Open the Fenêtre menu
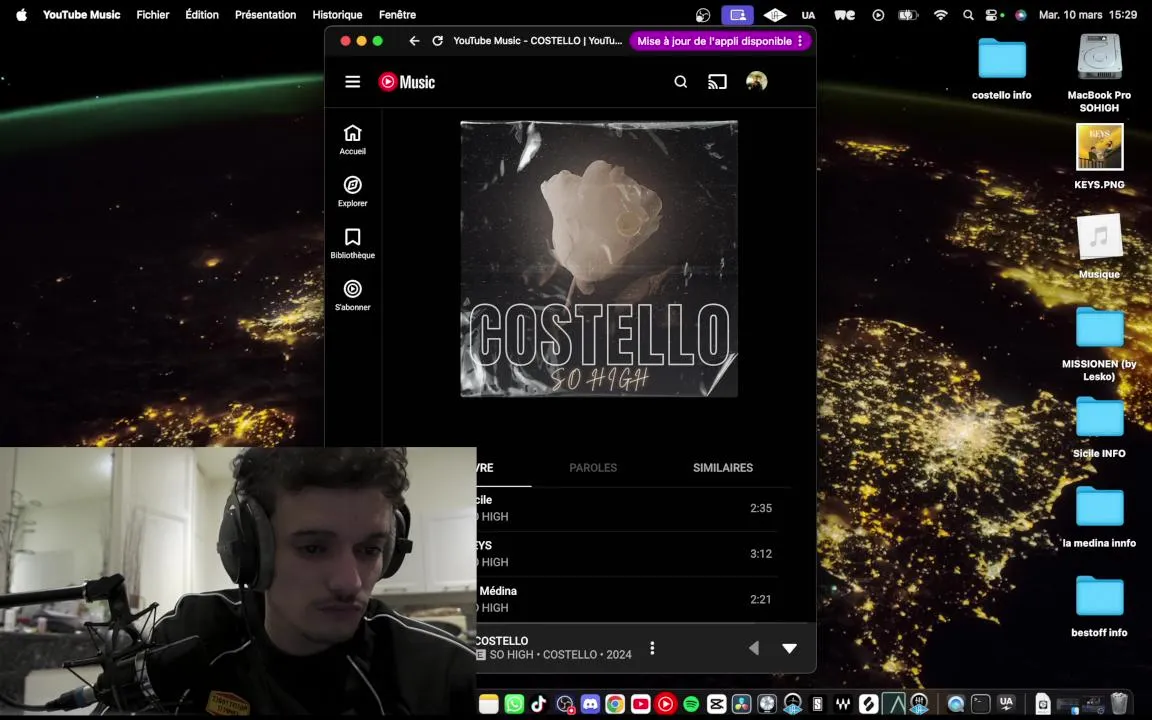Viewport: 1152px width, 720px height. click(x=397, y=15)
